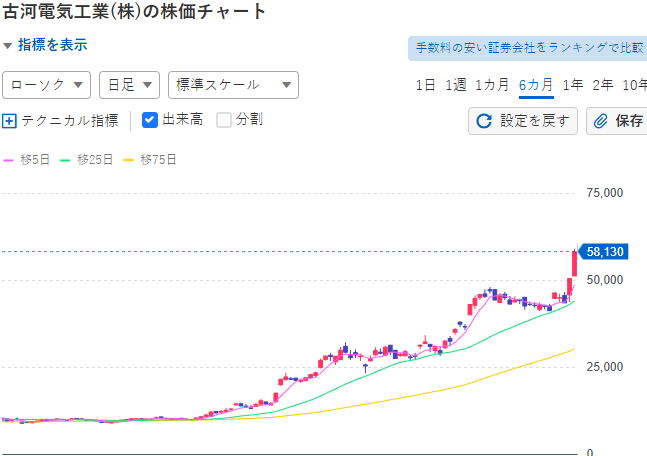Viewport: 647px width, 456px height.
Task: Click the 保存 save button
Action: tap(617, 121)
